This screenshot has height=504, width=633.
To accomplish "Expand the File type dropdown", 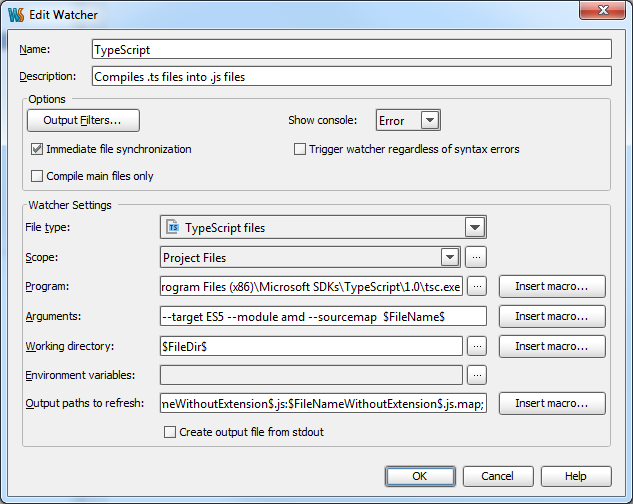I will (475, 227).
